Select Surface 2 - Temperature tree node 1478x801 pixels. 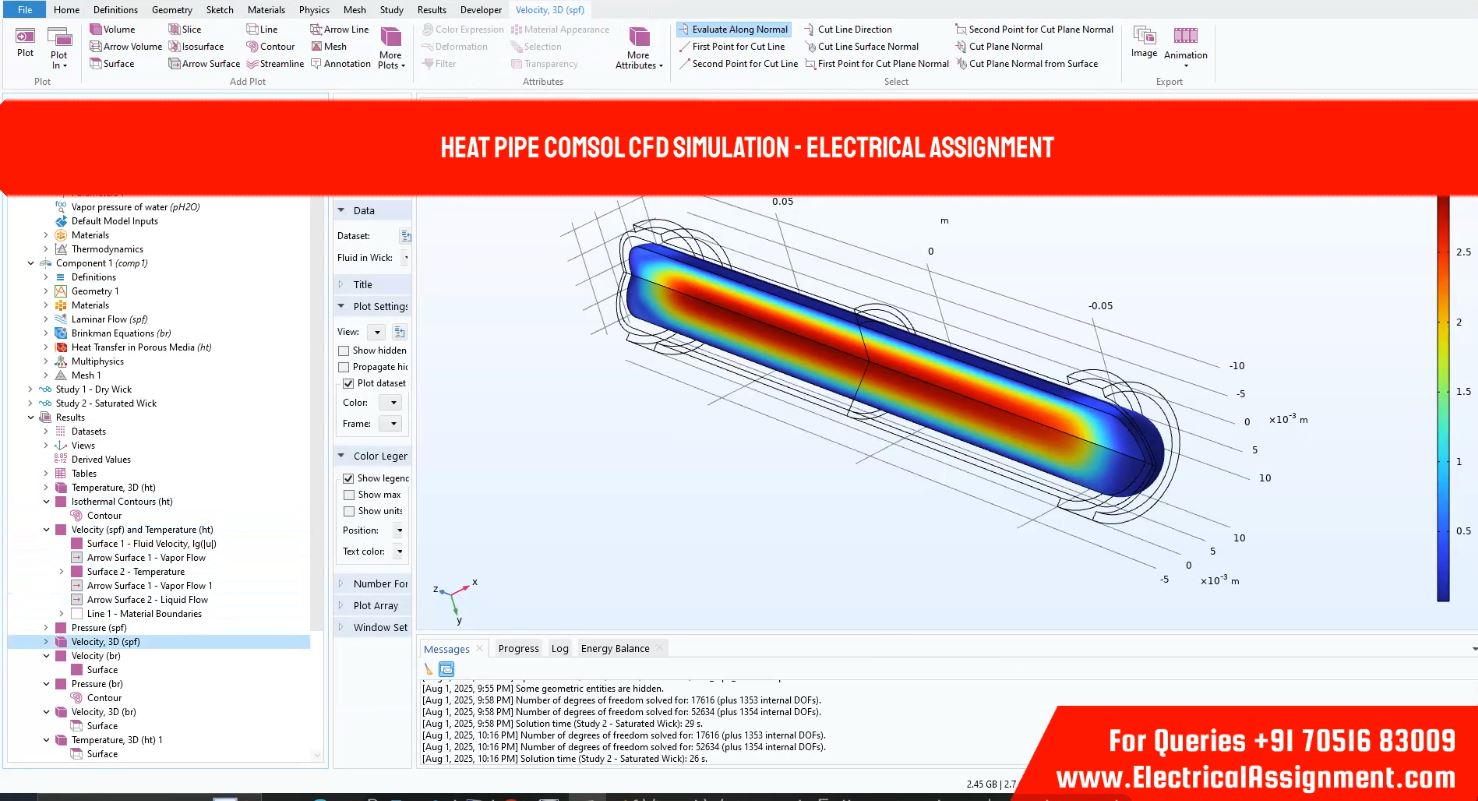pos(135,572)
